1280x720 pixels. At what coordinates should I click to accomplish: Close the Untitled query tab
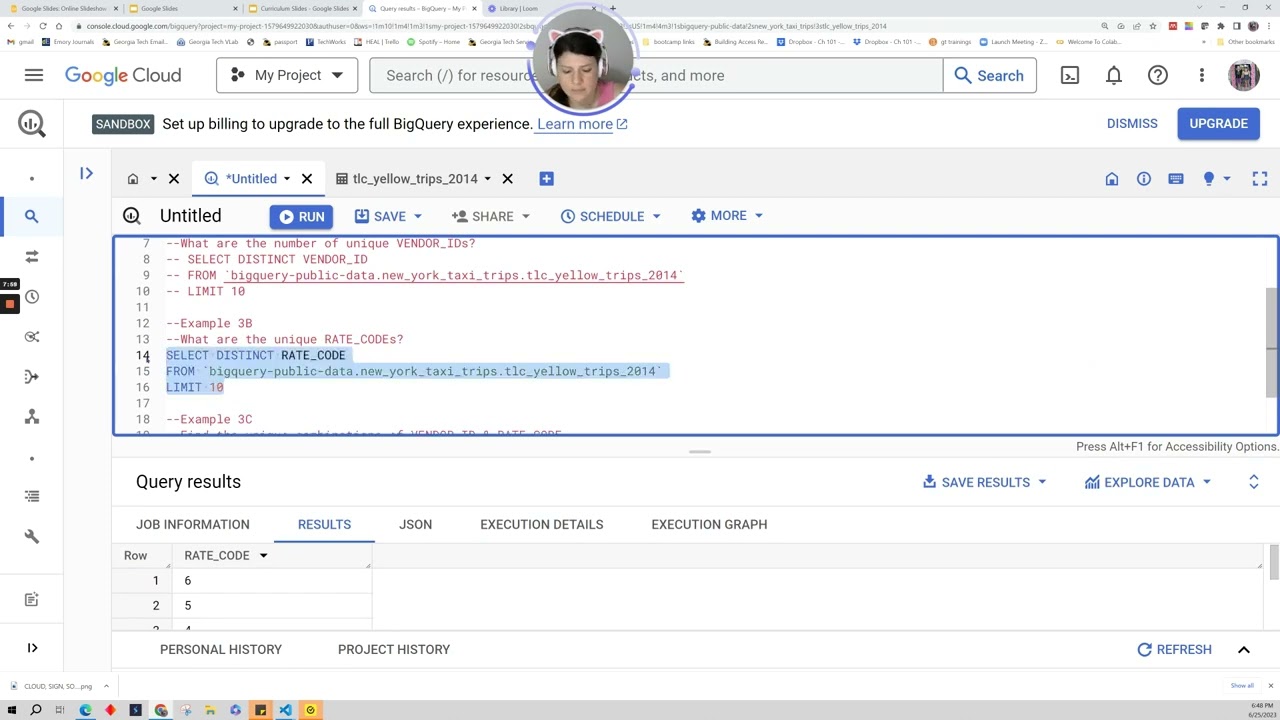click(x=307, y=179)
